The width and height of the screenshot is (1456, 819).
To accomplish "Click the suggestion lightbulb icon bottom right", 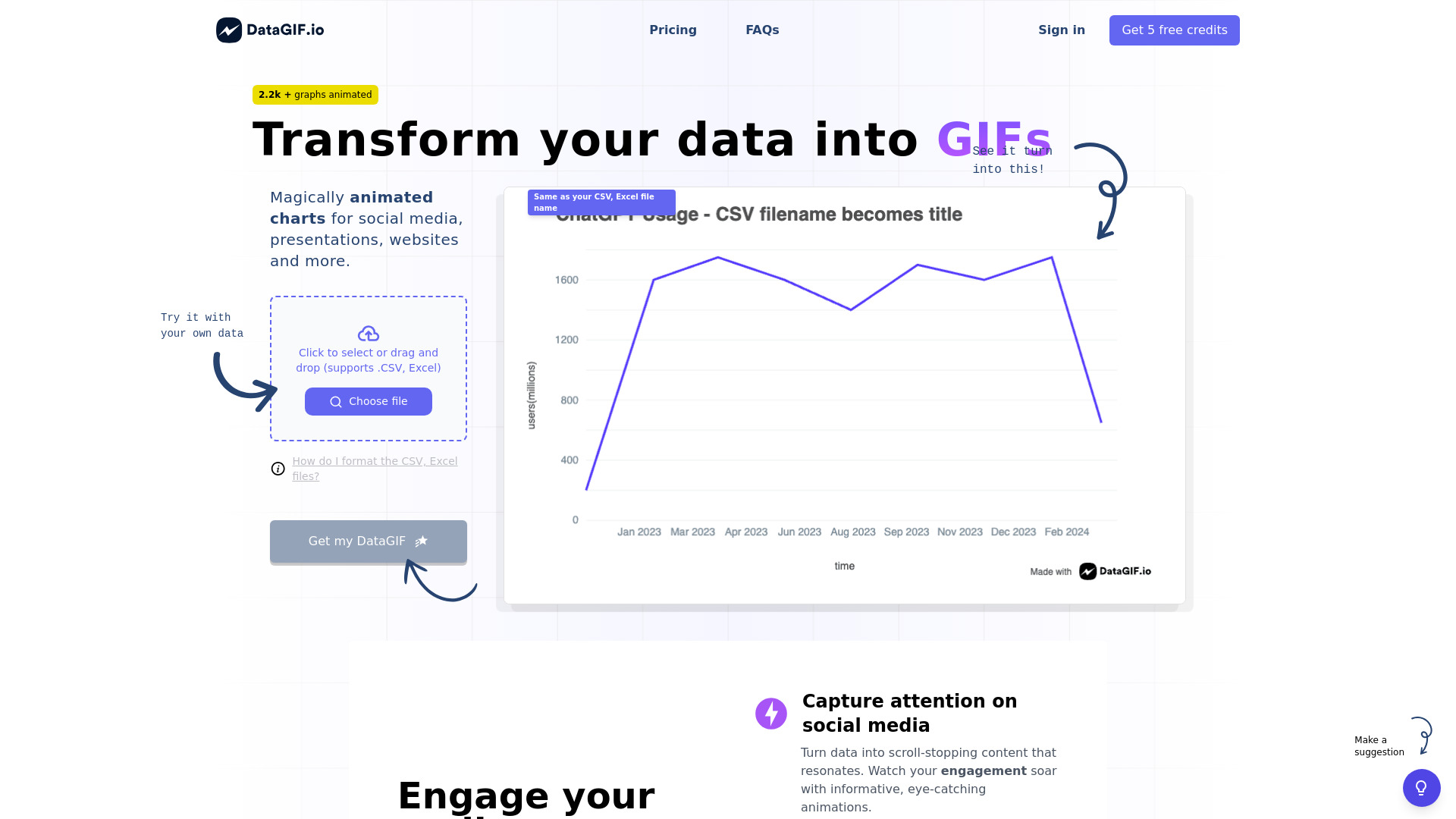I will (x=1421, y=788).
